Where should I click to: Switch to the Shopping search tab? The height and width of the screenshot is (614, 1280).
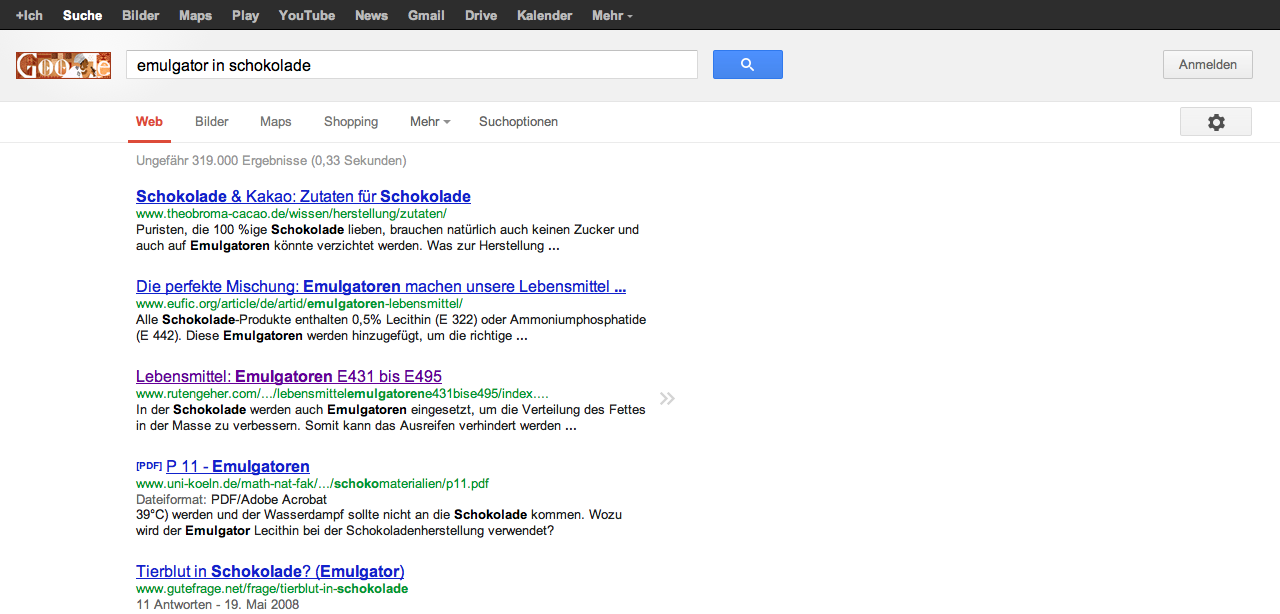[351, 122]
